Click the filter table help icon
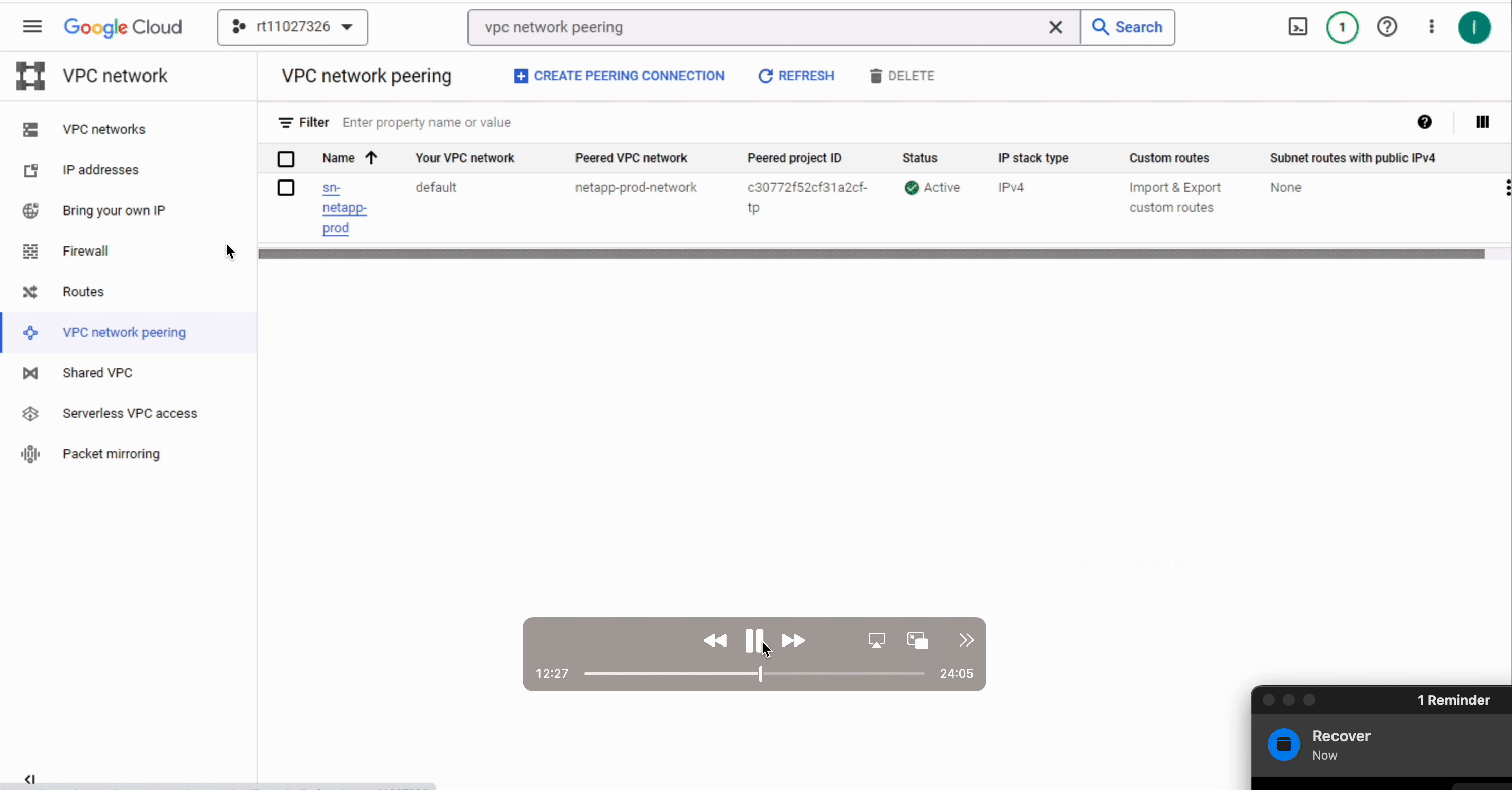Image resolution: width=1512 pixels, height=790 pixels. pos(1425,122)
